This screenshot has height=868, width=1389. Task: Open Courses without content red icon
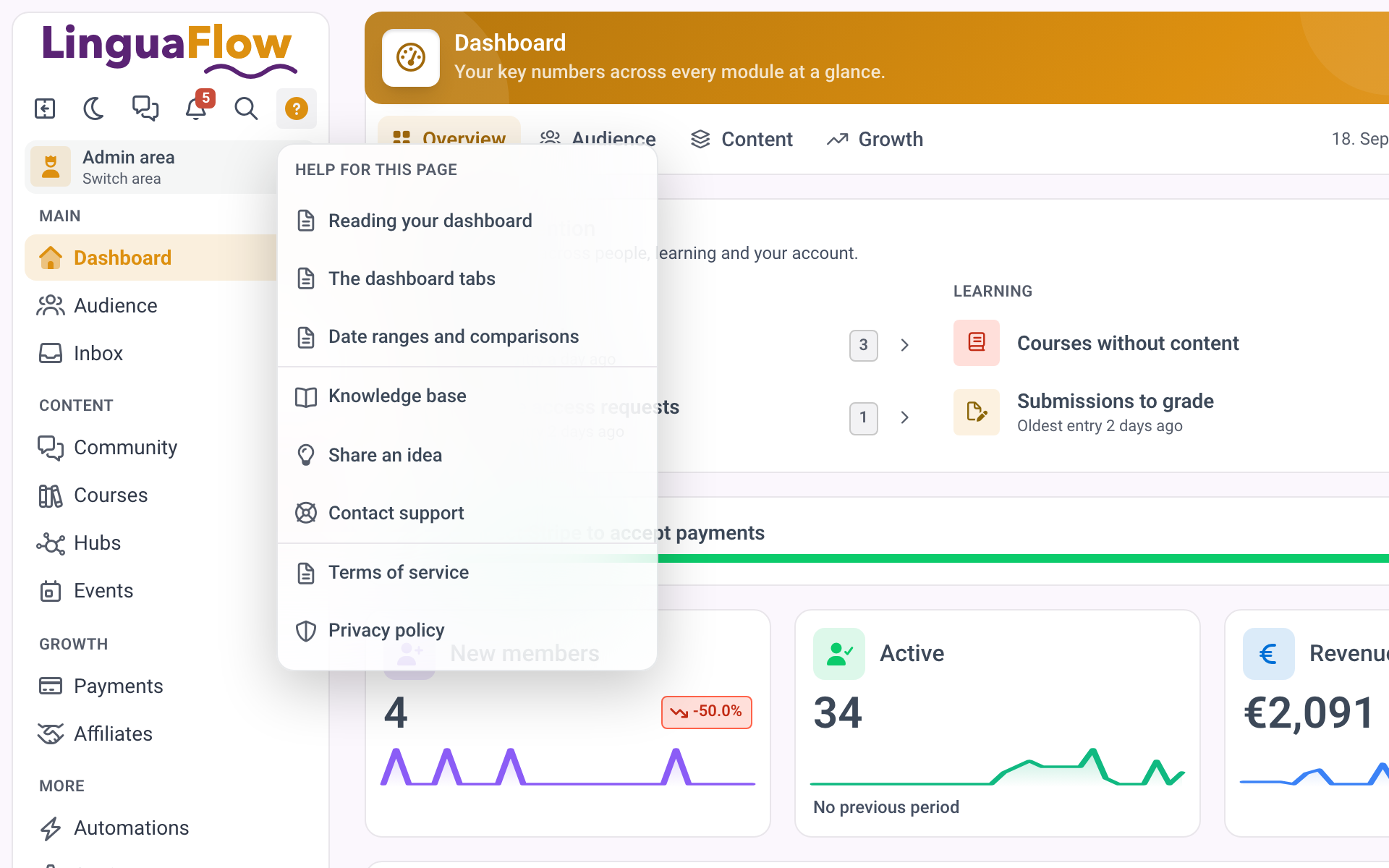pos(977,343)
